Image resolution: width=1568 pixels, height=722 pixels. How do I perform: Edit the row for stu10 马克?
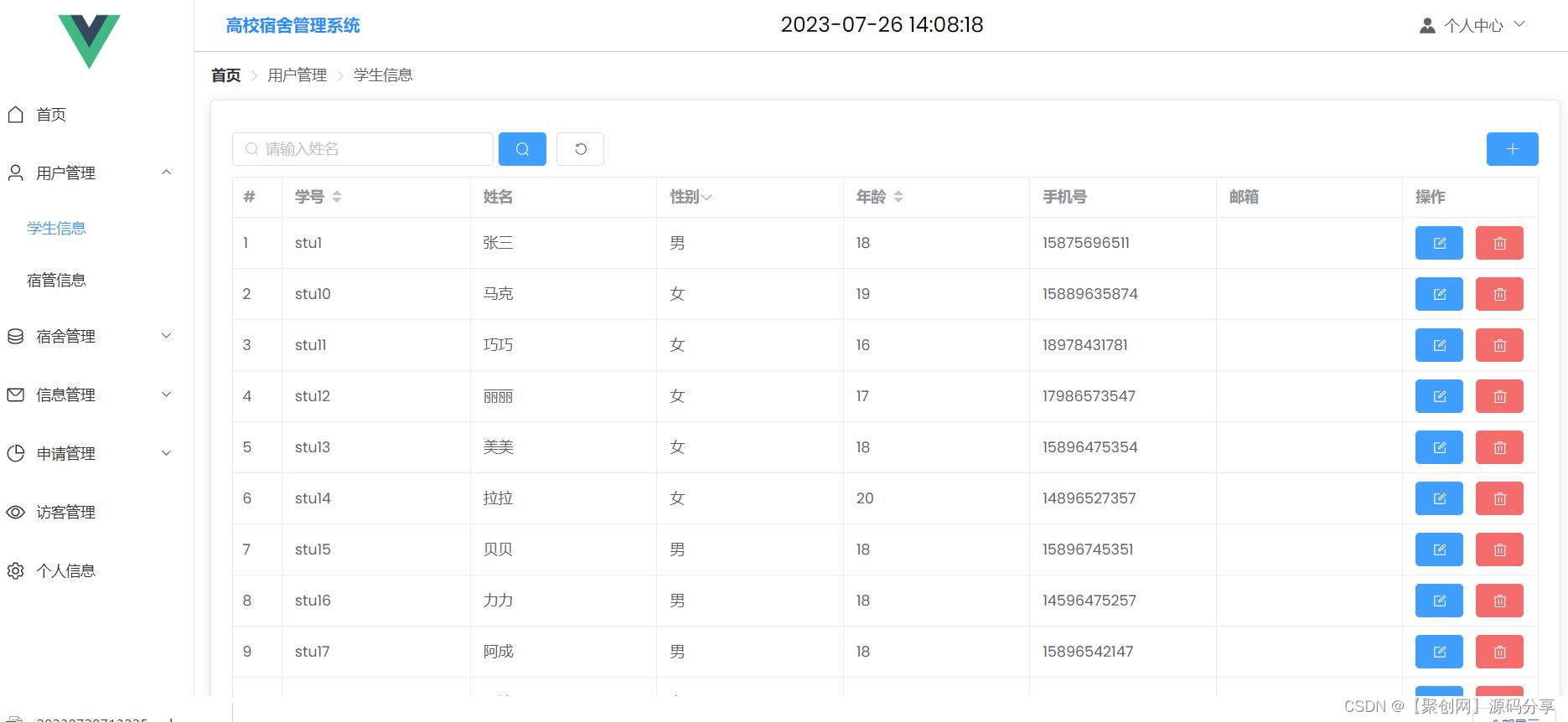click(x=1439, y=294)
